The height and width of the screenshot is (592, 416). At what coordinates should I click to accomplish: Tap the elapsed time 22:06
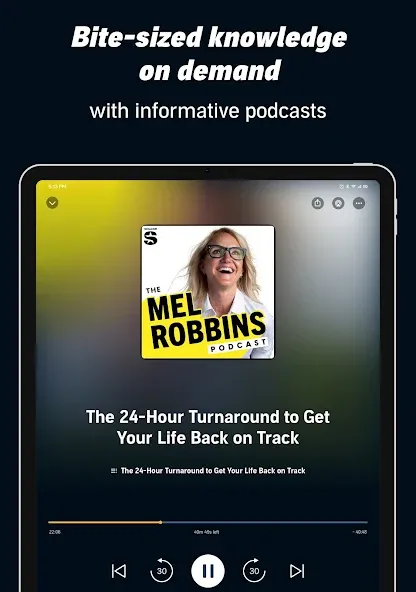55,532
